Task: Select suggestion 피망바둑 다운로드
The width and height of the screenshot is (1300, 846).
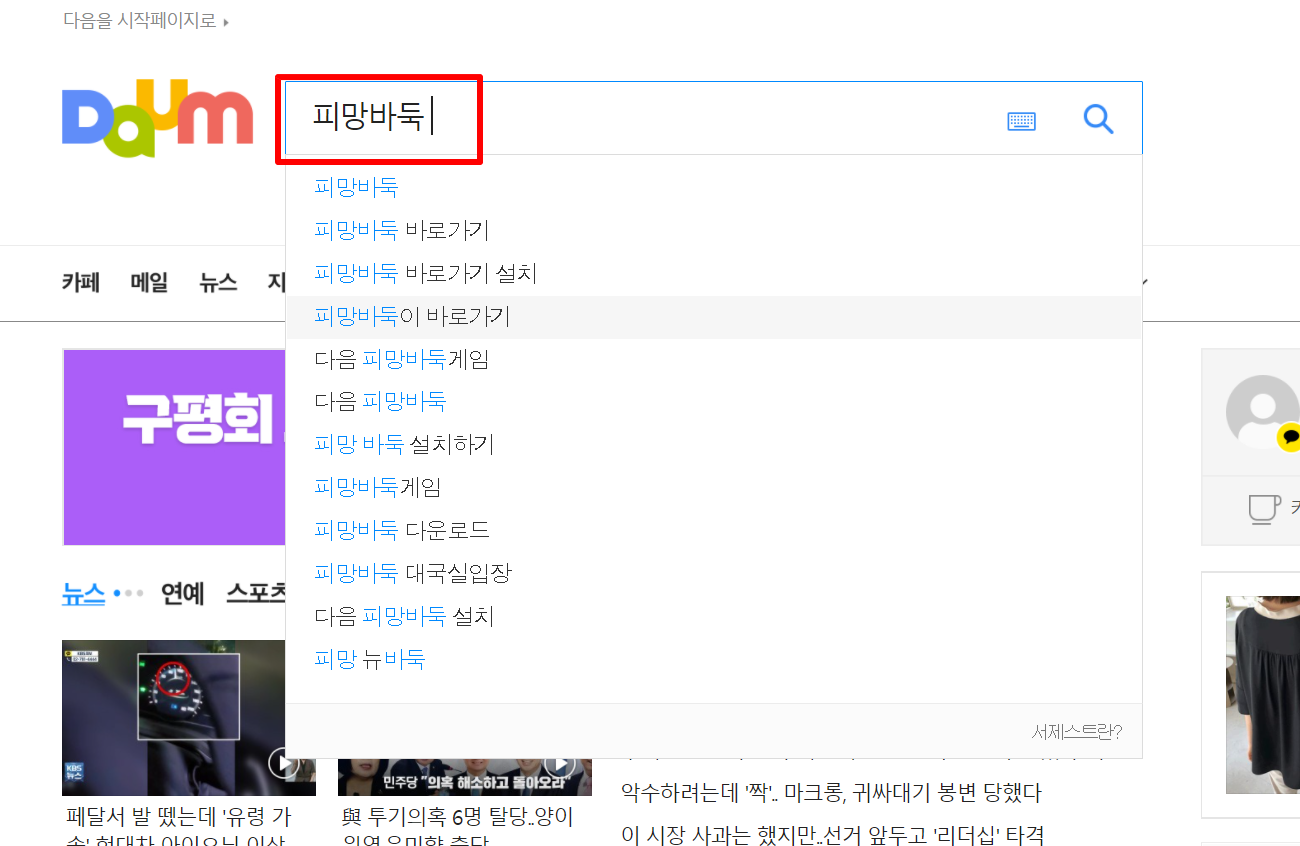Action: pyautogui.click(x=714, y=531)
